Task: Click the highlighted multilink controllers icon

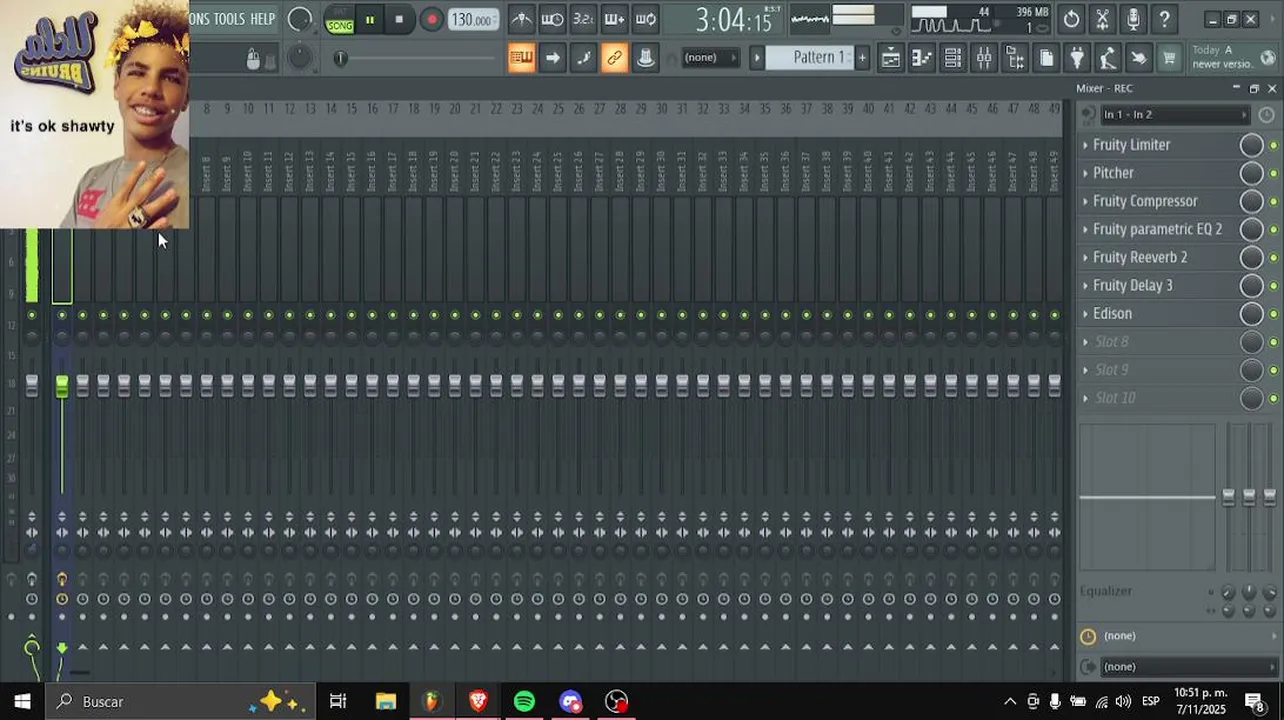Action: 614,58
